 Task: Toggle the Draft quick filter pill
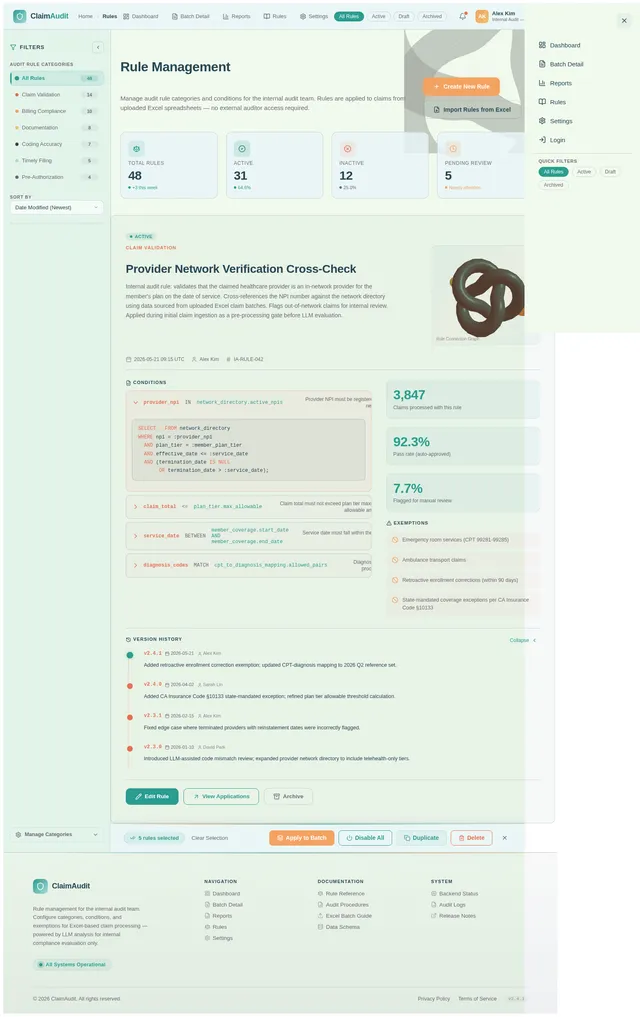pos(610,172)
